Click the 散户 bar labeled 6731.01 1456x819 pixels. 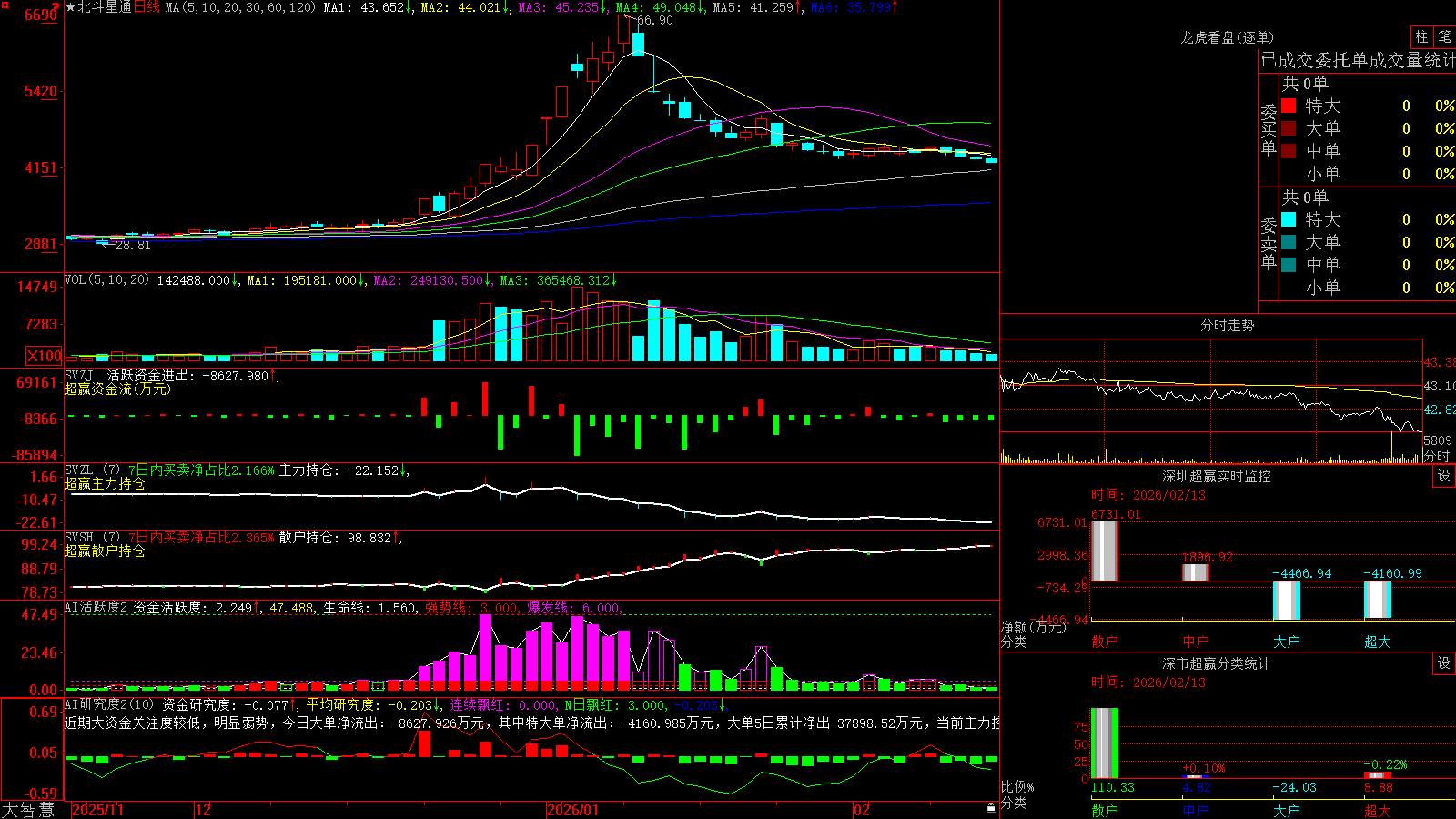click(1104, 551)
